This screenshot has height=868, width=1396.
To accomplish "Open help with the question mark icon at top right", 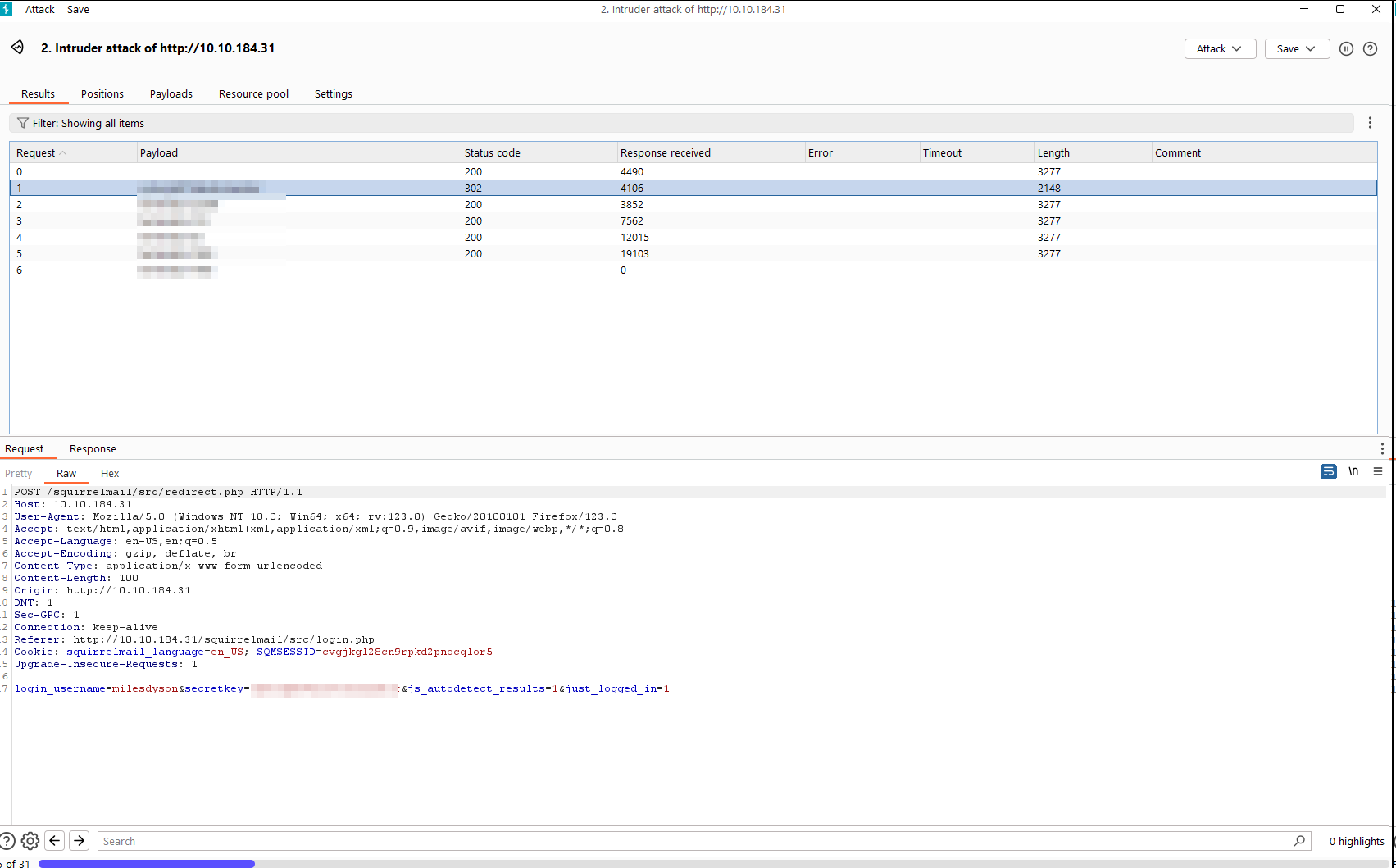I will point(1370,48).
